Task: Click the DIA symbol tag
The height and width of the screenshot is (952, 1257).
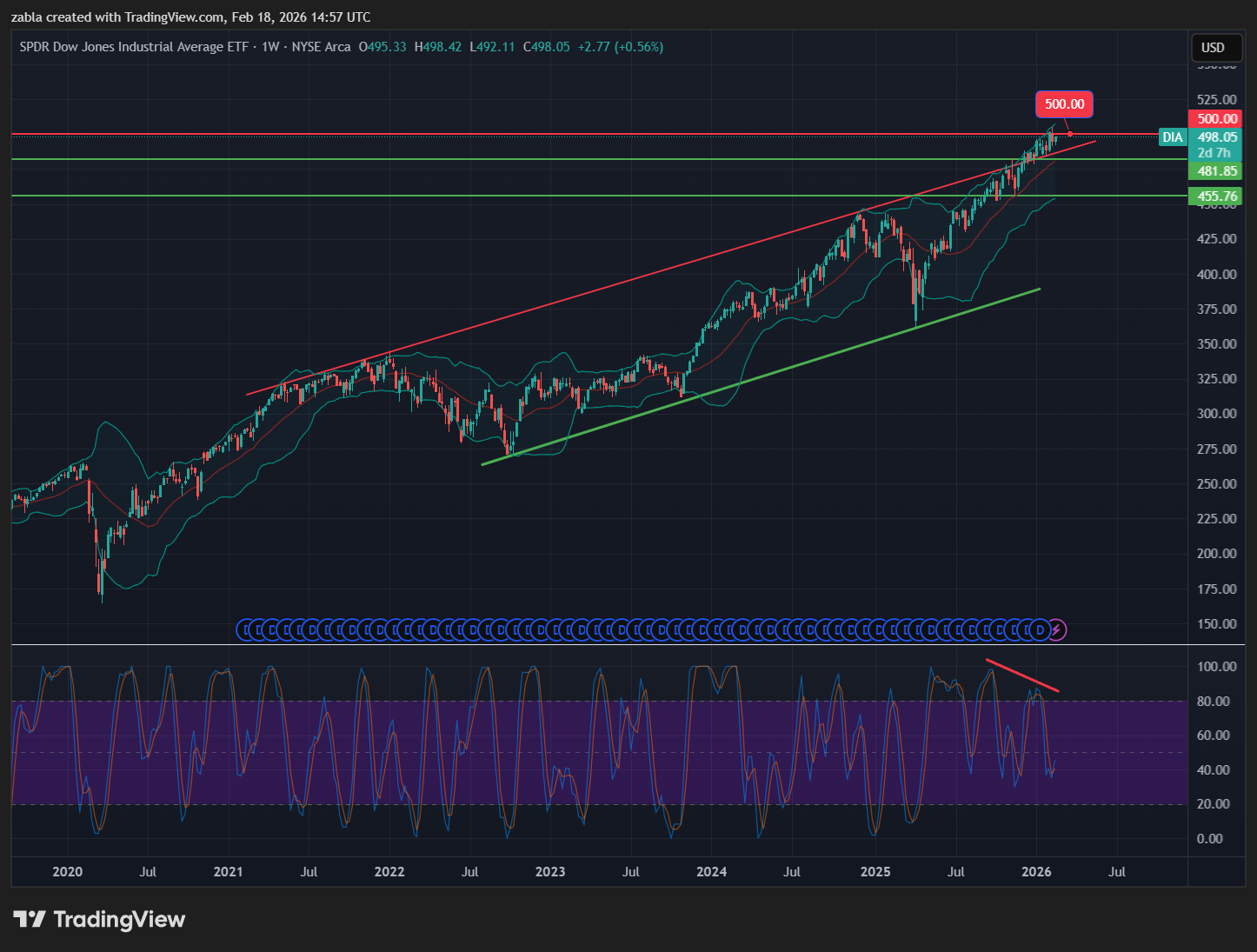Action: point(1173,137)
